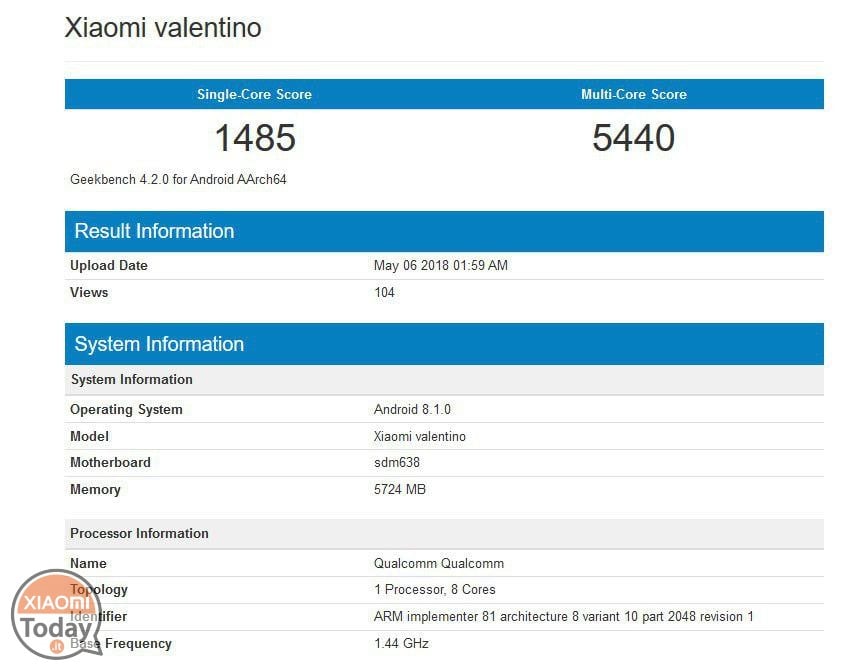Viewport: 855px width, 671px height.
Task: Click the motherboard value sdm638
Action: 397,463
